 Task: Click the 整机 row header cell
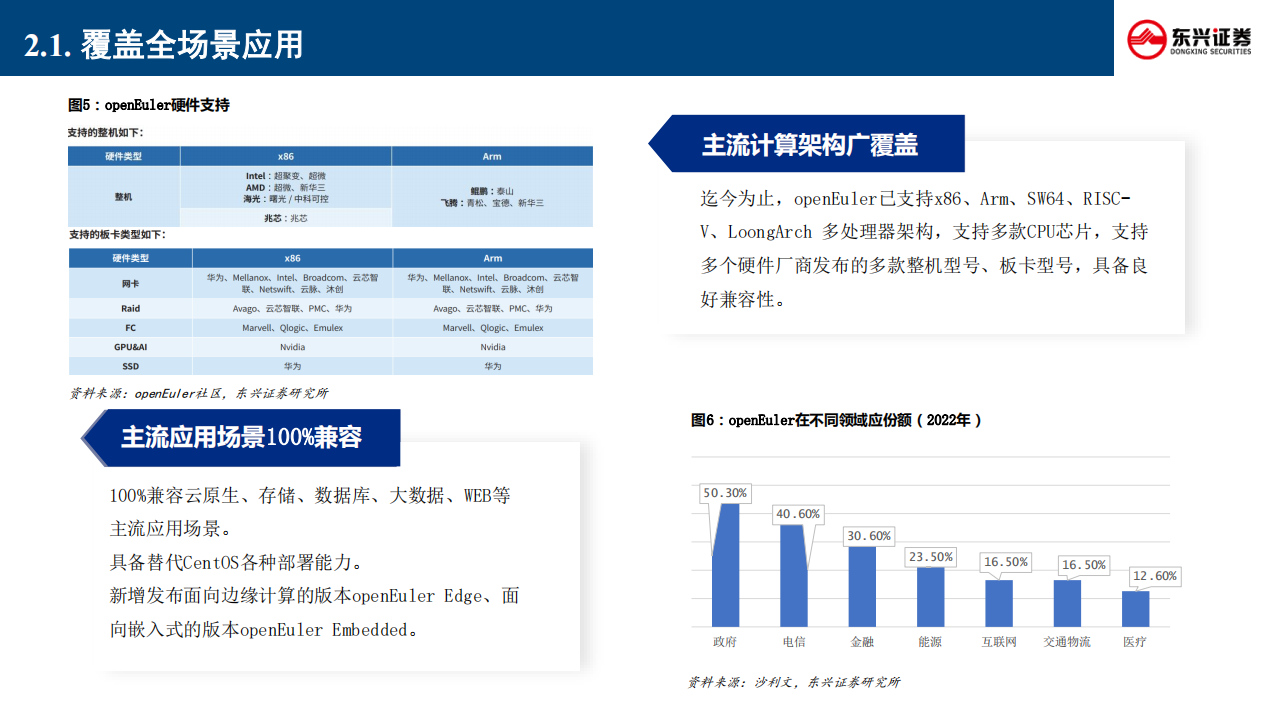point(124,197)
